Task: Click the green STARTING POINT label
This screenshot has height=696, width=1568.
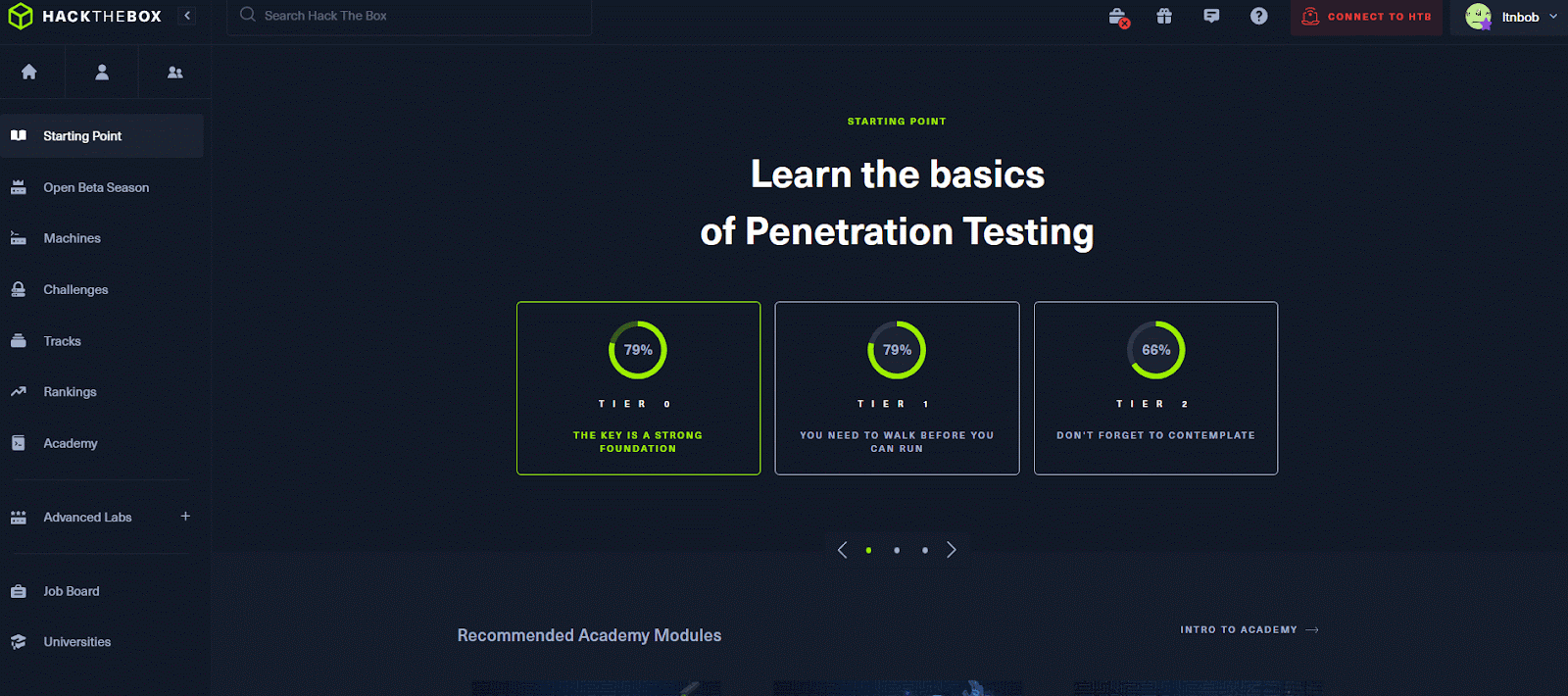Action: [897, 122]
